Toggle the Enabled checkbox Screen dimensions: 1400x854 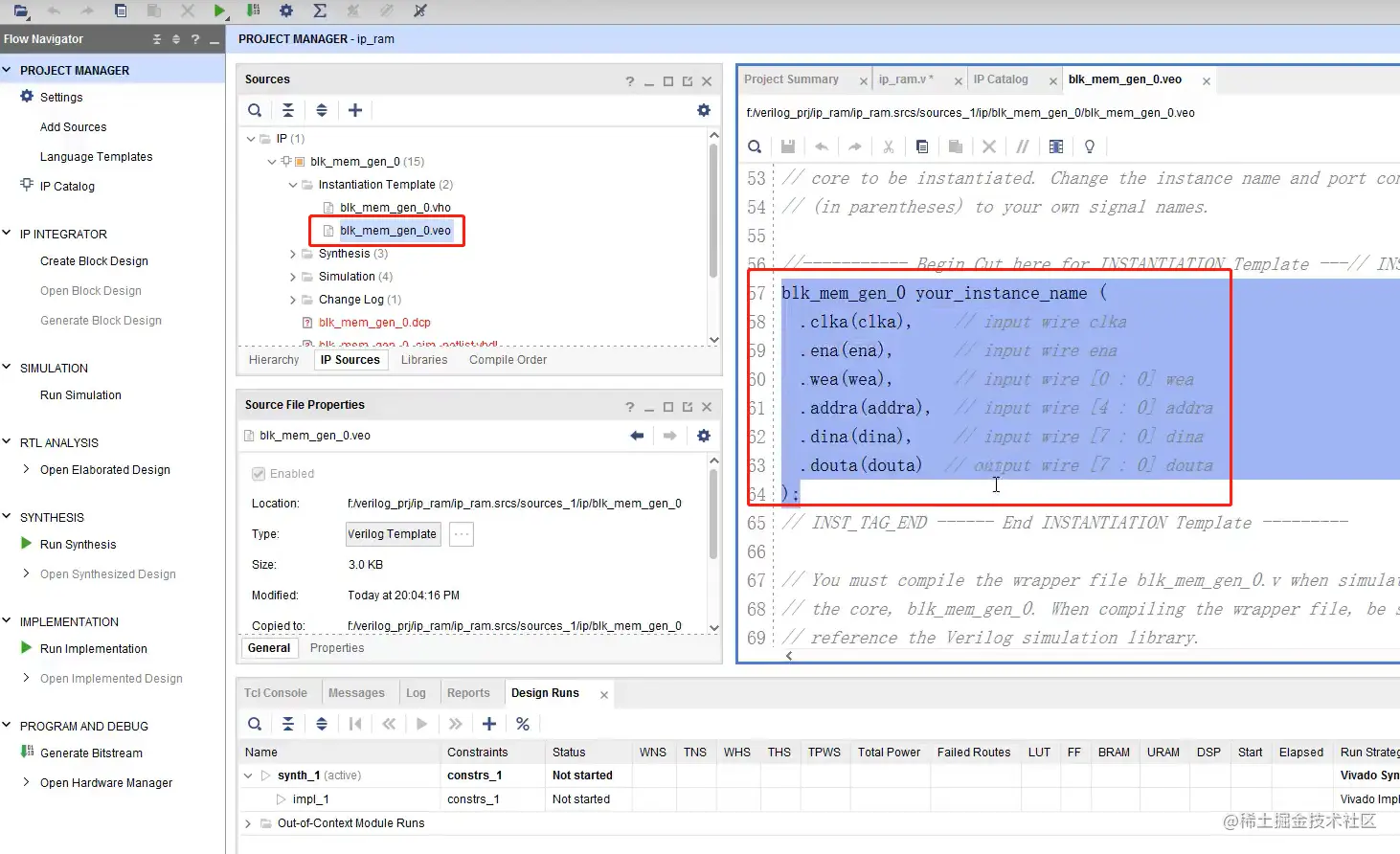tap(259, 474)
